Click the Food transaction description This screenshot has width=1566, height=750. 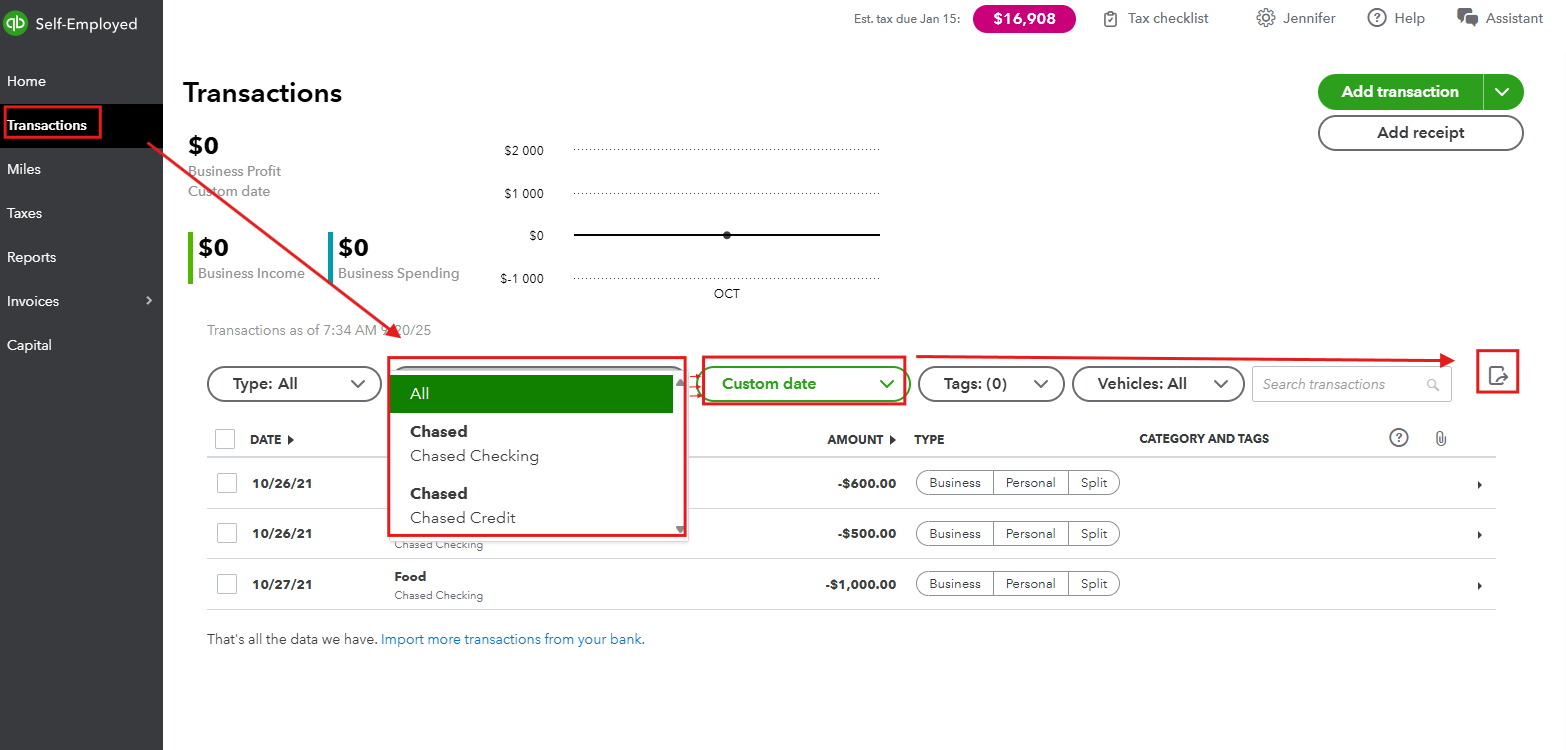410,577
